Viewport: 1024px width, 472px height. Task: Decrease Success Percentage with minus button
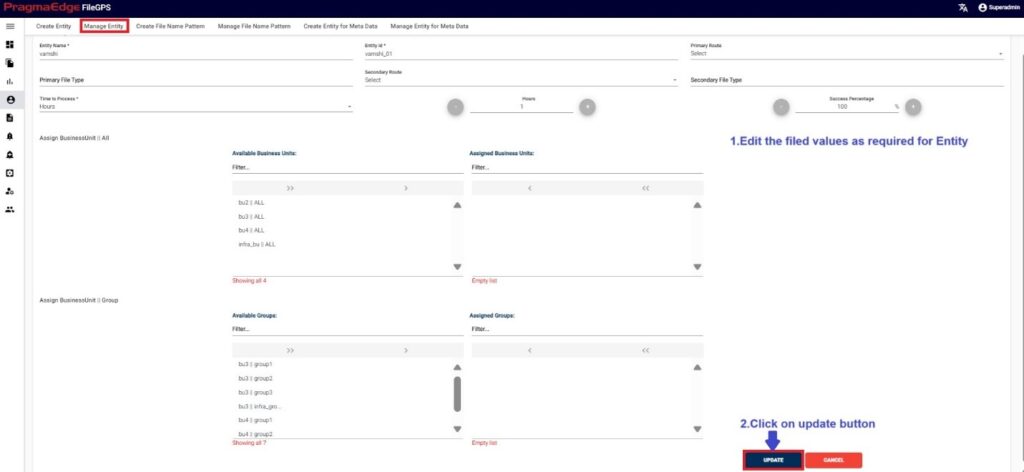point(781,106)
